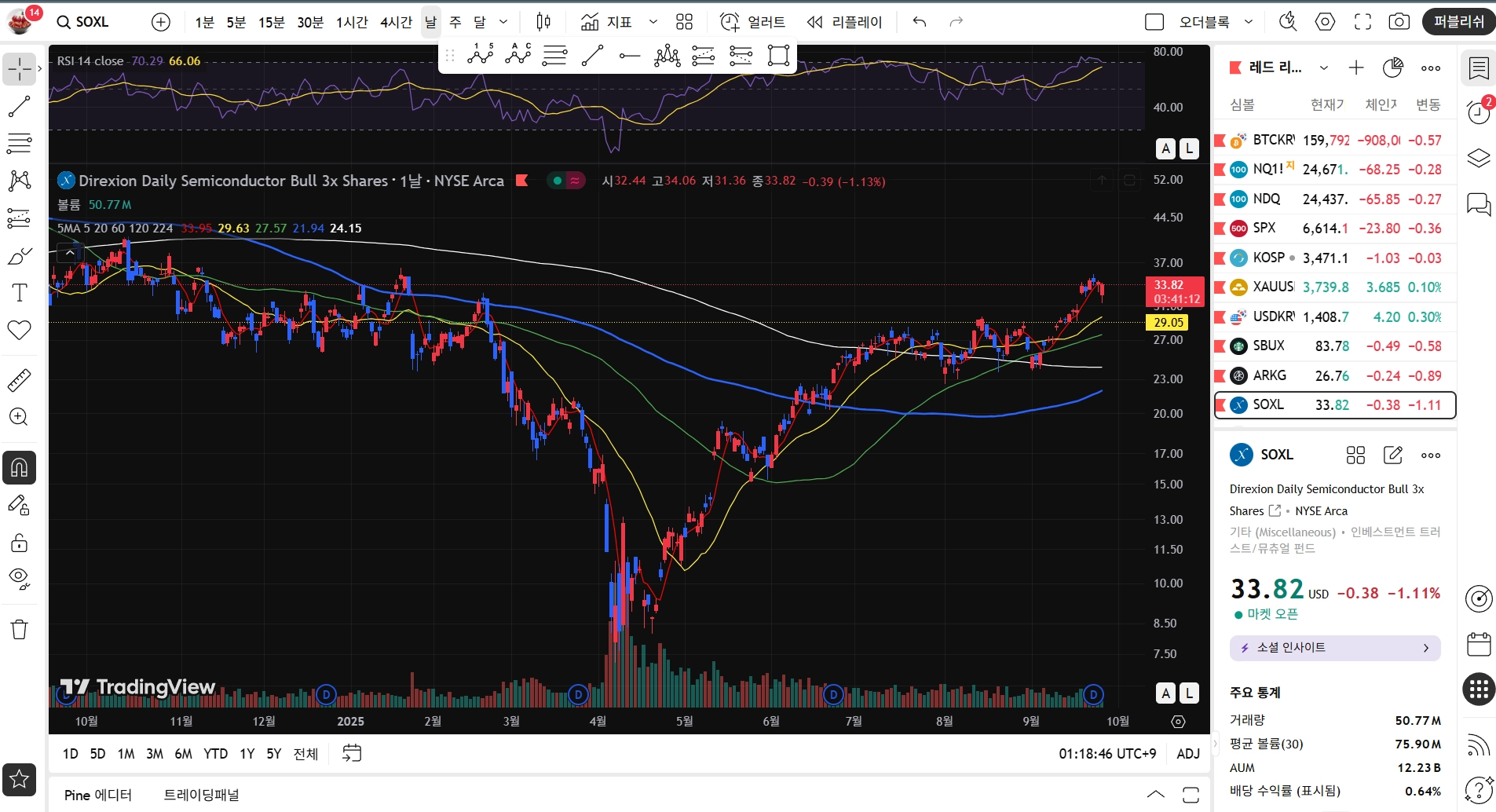
Task: Toggle main chart auto scale A button
Action: pos(1166,693)
